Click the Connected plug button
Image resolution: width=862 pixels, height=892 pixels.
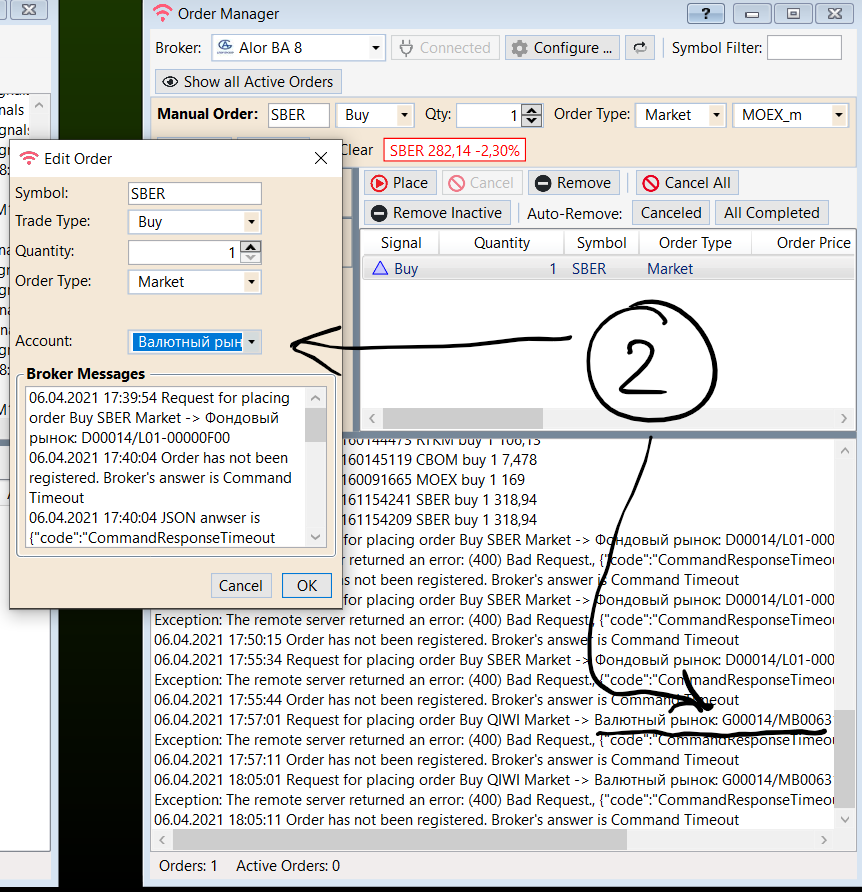[x=446, y=48]
